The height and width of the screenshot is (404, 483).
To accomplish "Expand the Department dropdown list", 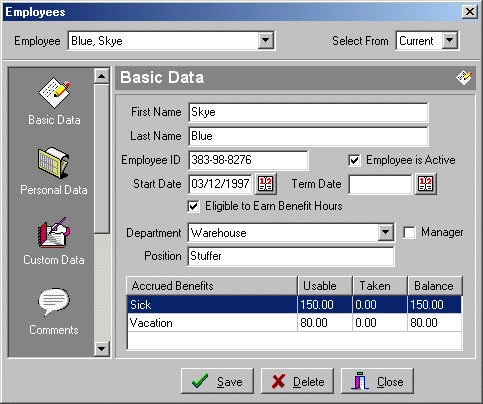I will click(x=386, y=232).
